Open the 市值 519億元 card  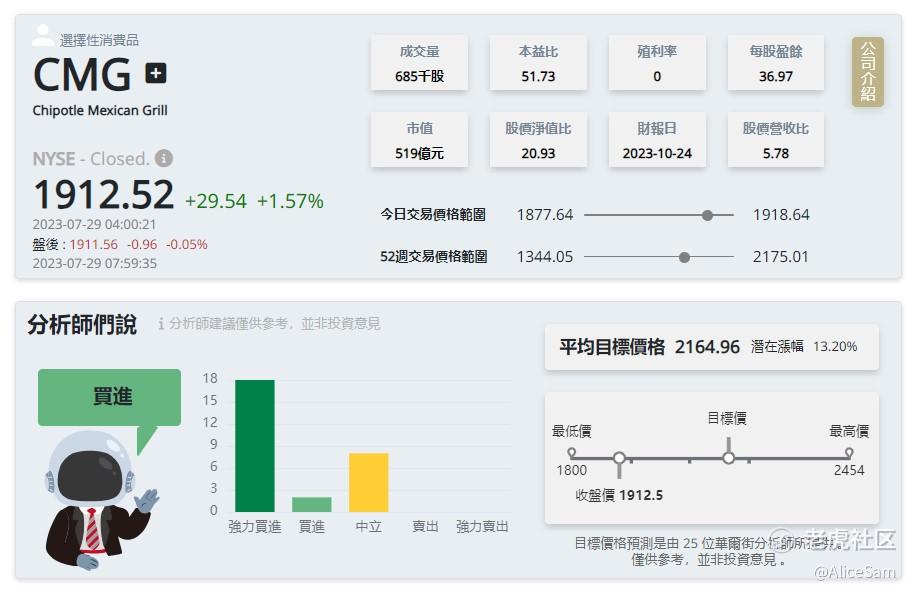420,140
